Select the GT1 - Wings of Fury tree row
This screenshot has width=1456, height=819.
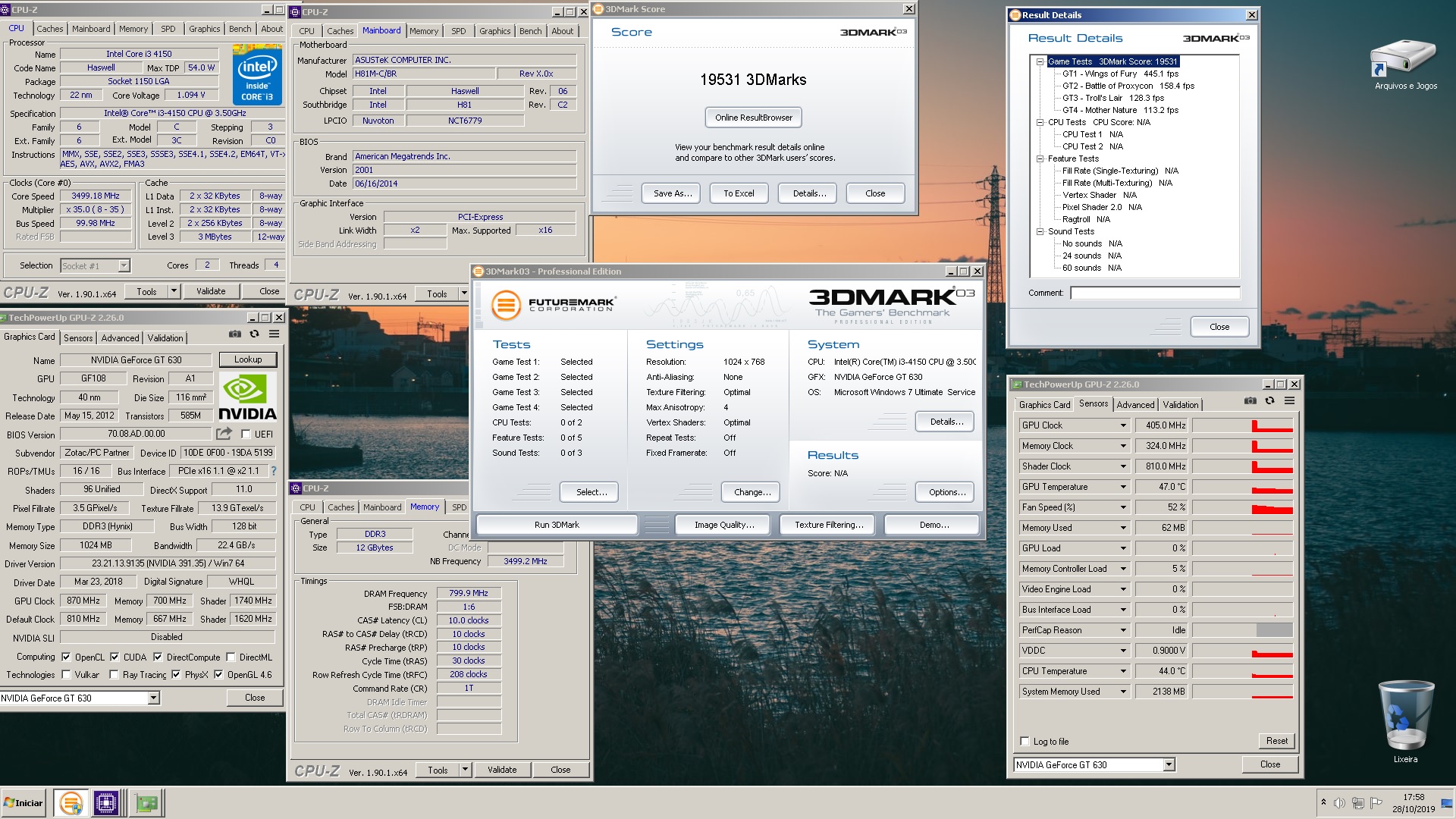pos(1120,74)
